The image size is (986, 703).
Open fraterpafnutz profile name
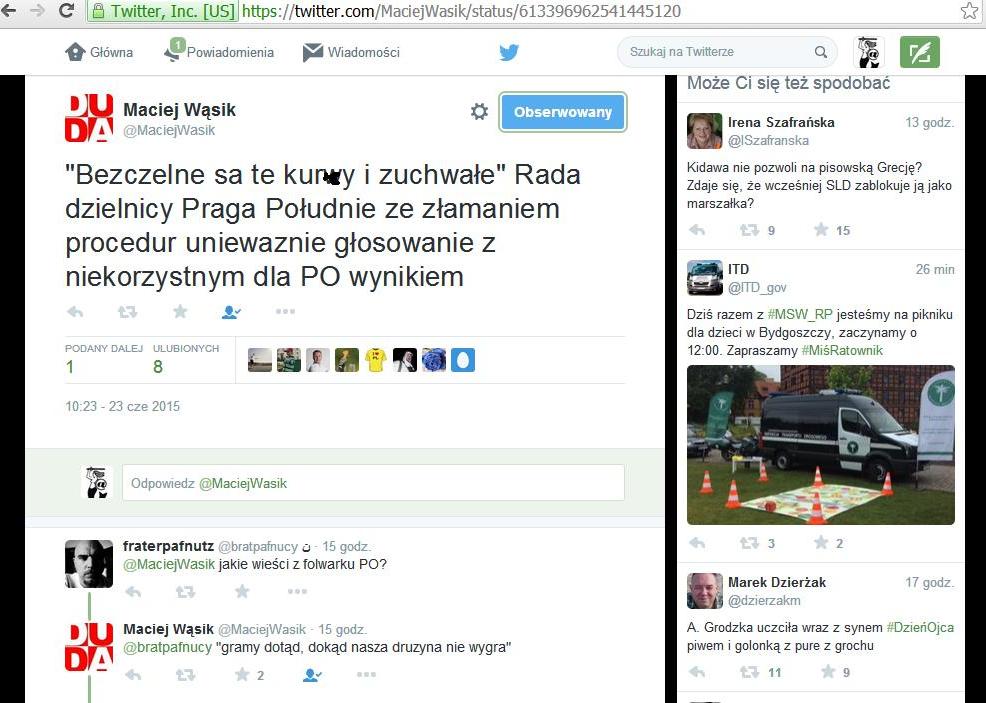coord(169,546)
